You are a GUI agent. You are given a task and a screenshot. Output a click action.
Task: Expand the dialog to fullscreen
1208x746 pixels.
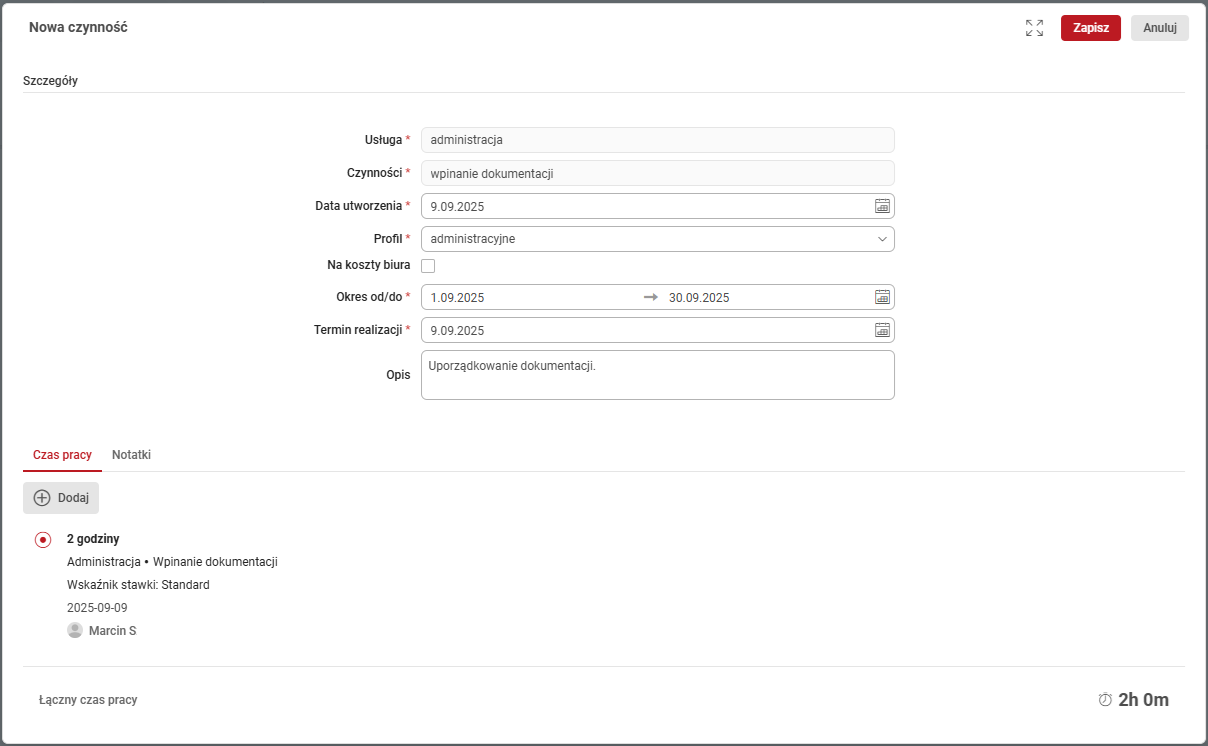[x=1034, y=28]
